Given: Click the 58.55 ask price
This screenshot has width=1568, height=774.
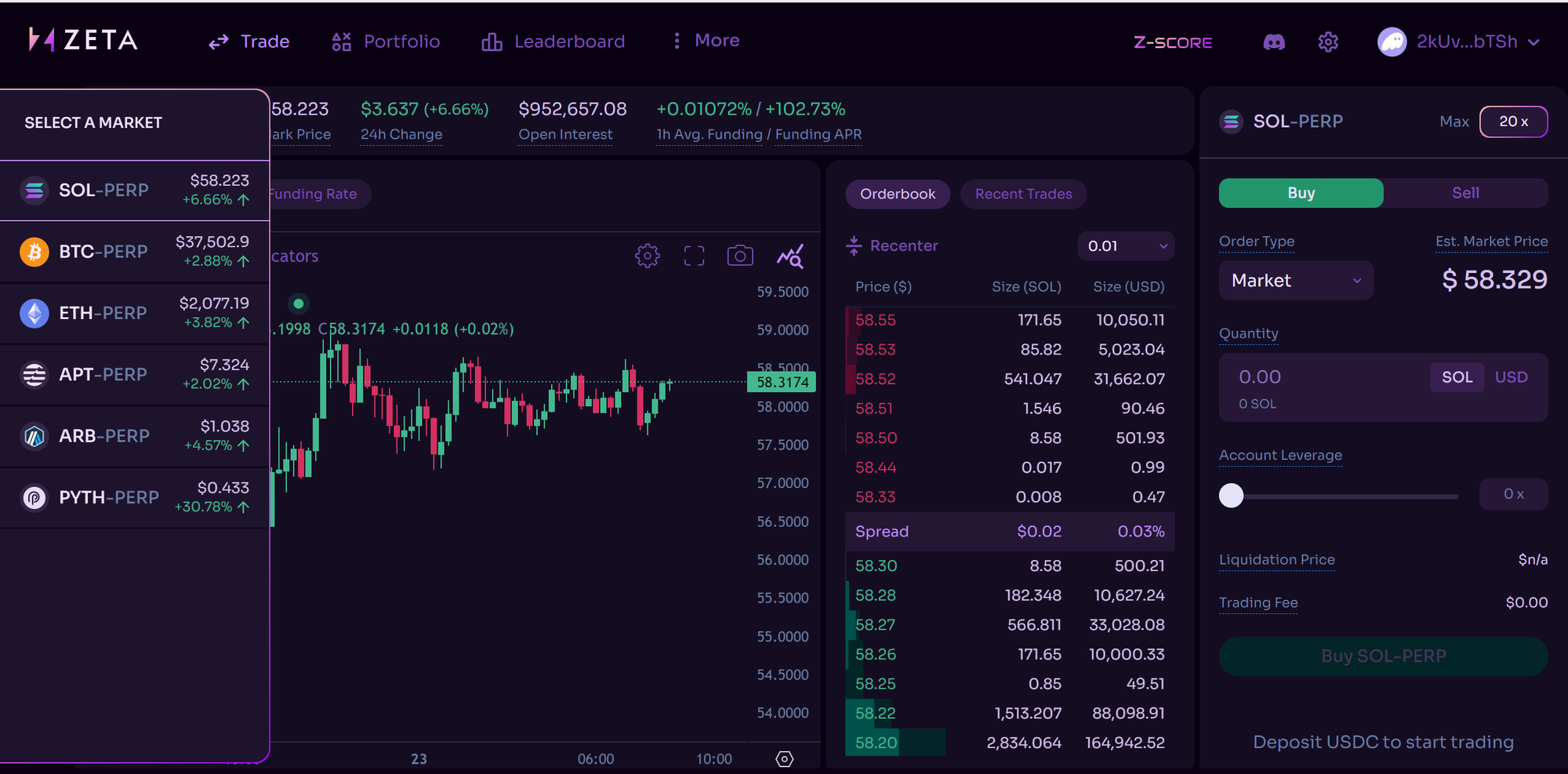Looking at the screenshot, I should [x=875, y=320].
